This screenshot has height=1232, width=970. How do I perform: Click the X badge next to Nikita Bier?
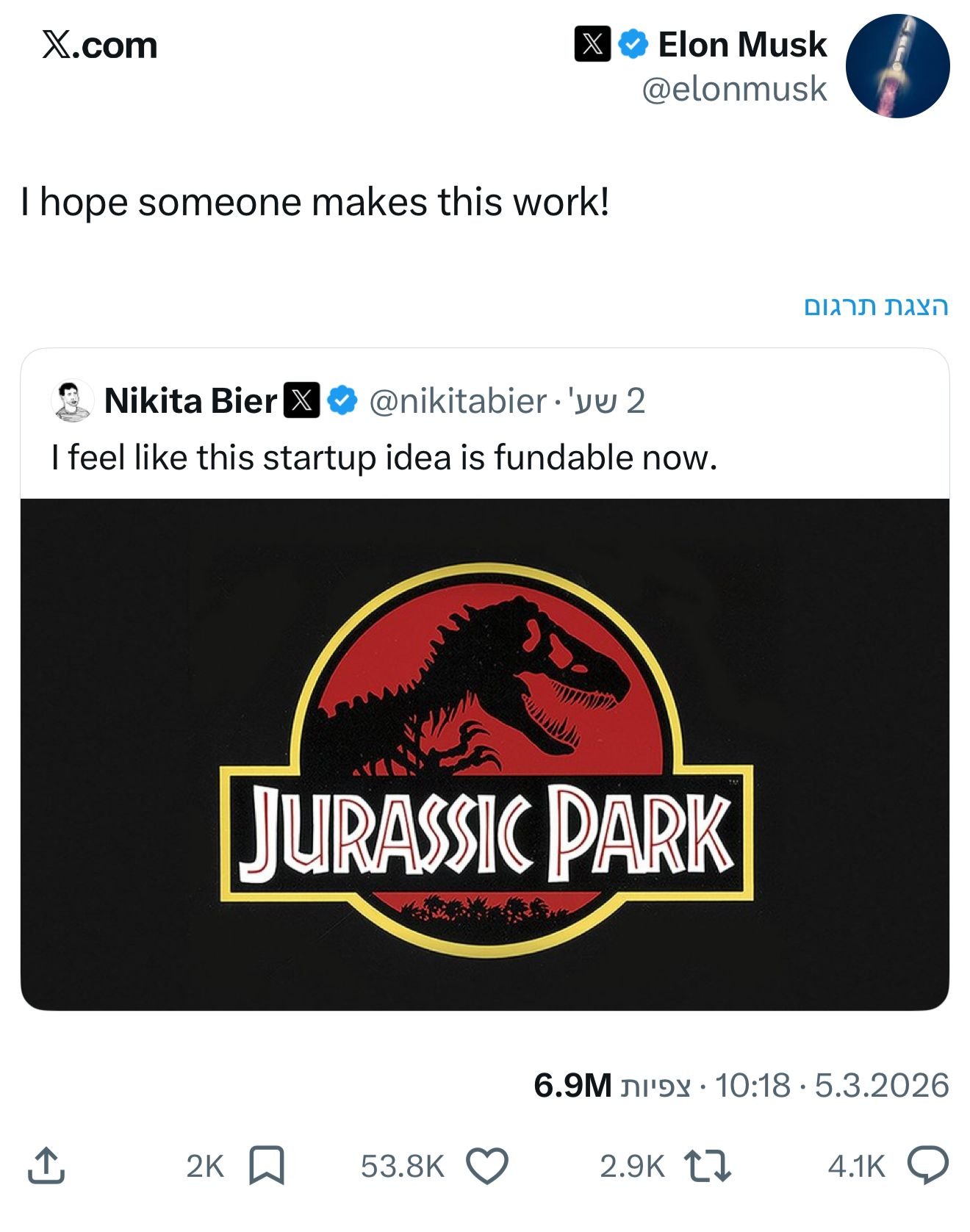point(302,401)
